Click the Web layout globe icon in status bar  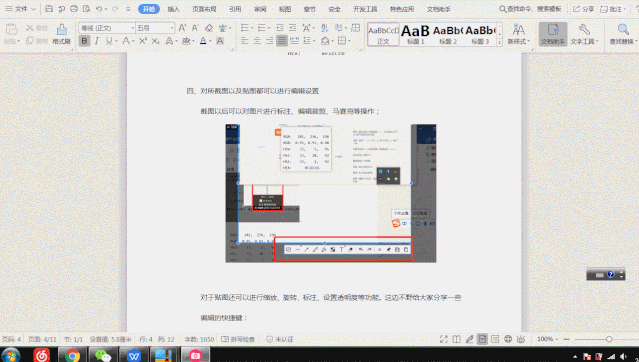[508, 339]
